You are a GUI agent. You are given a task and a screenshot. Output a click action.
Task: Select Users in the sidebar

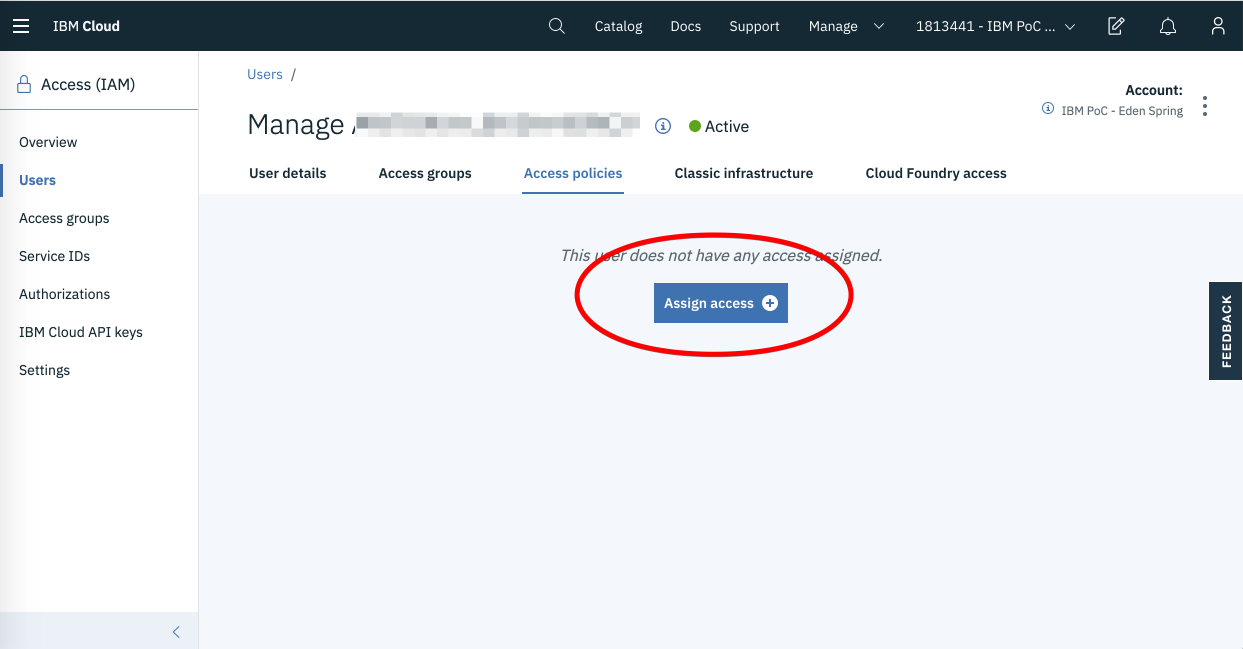[x=38, y=180]
